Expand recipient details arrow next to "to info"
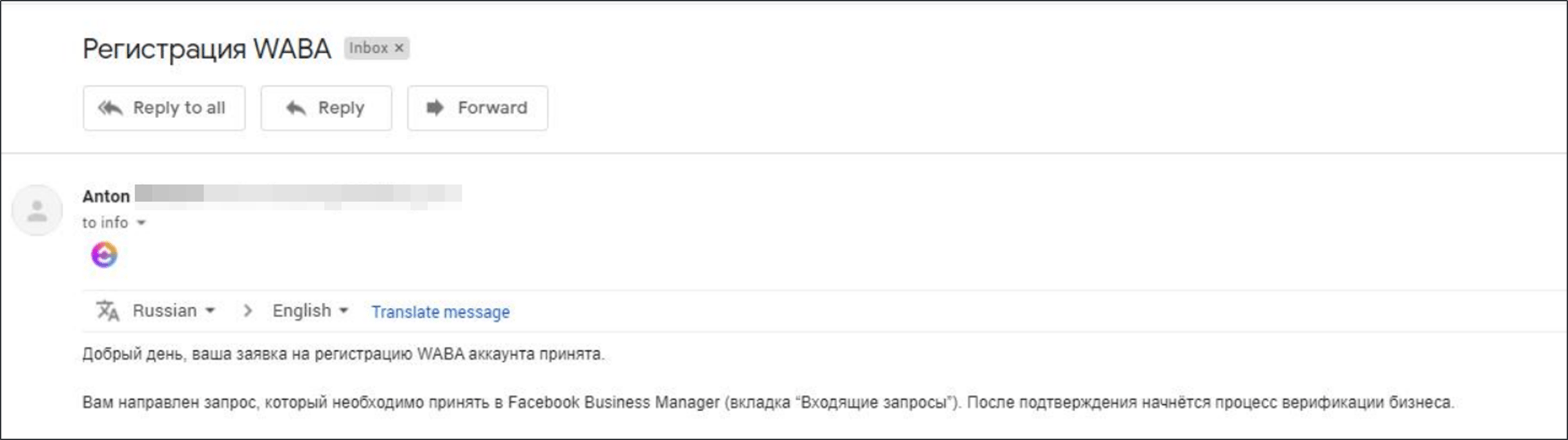This screenshot has width=1568, height=440. (x=141, y=223)
